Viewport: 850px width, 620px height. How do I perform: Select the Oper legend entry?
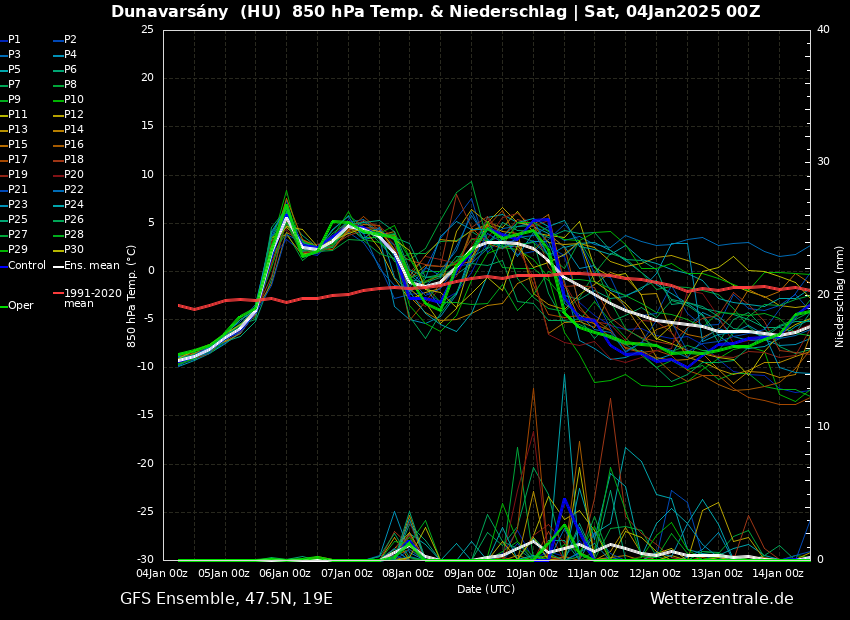tap(20, 306)
